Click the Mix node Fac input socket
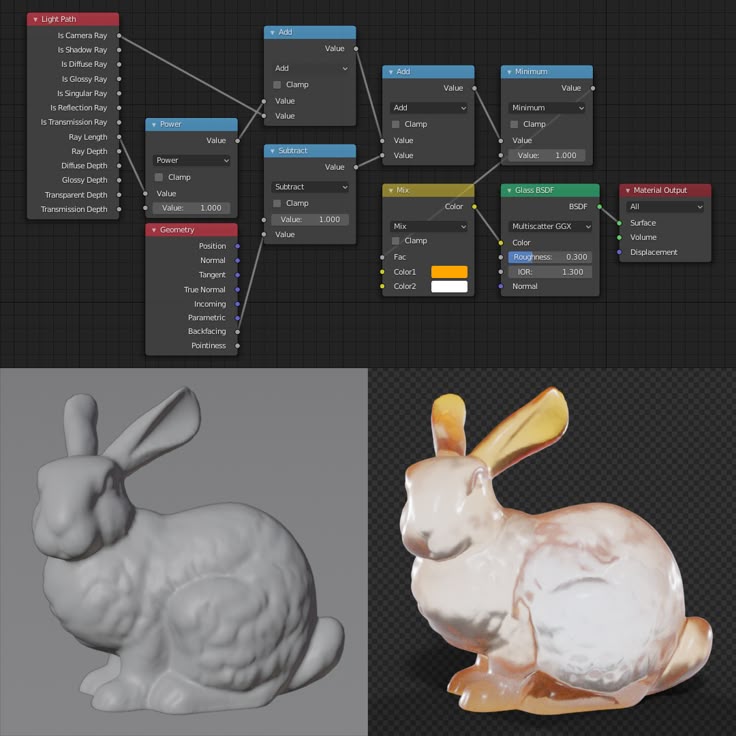 [382, 257]
